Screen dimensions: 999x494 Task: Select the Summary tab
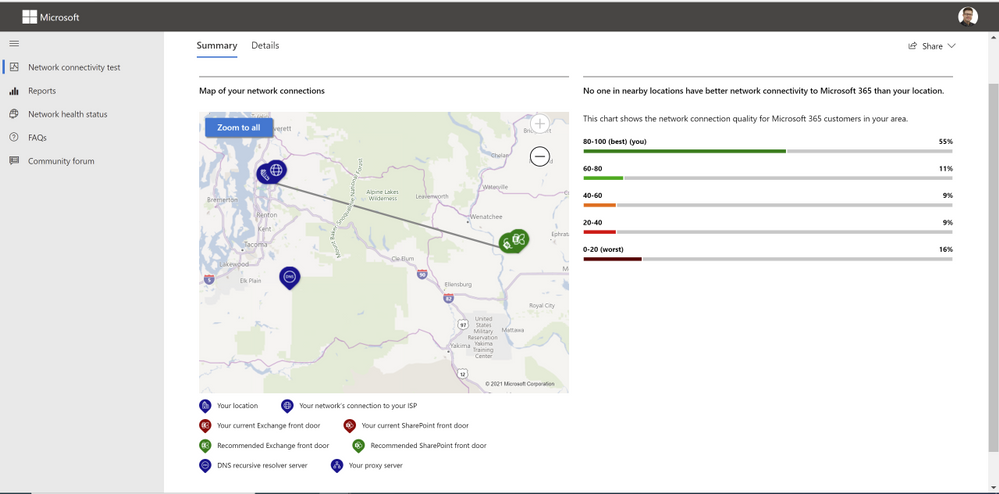click(217, 46)
